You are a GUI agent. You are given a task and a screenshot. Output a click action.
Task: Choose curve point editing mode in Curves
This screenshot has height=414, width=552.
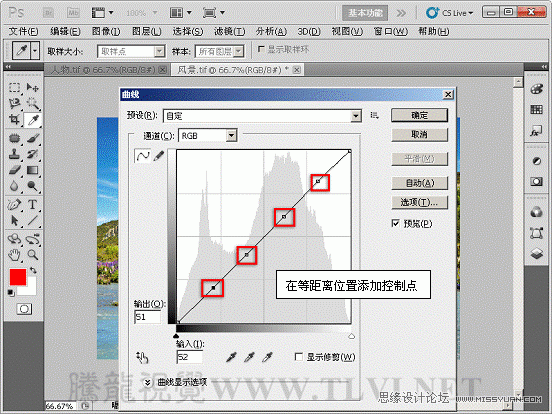[143, 156]
